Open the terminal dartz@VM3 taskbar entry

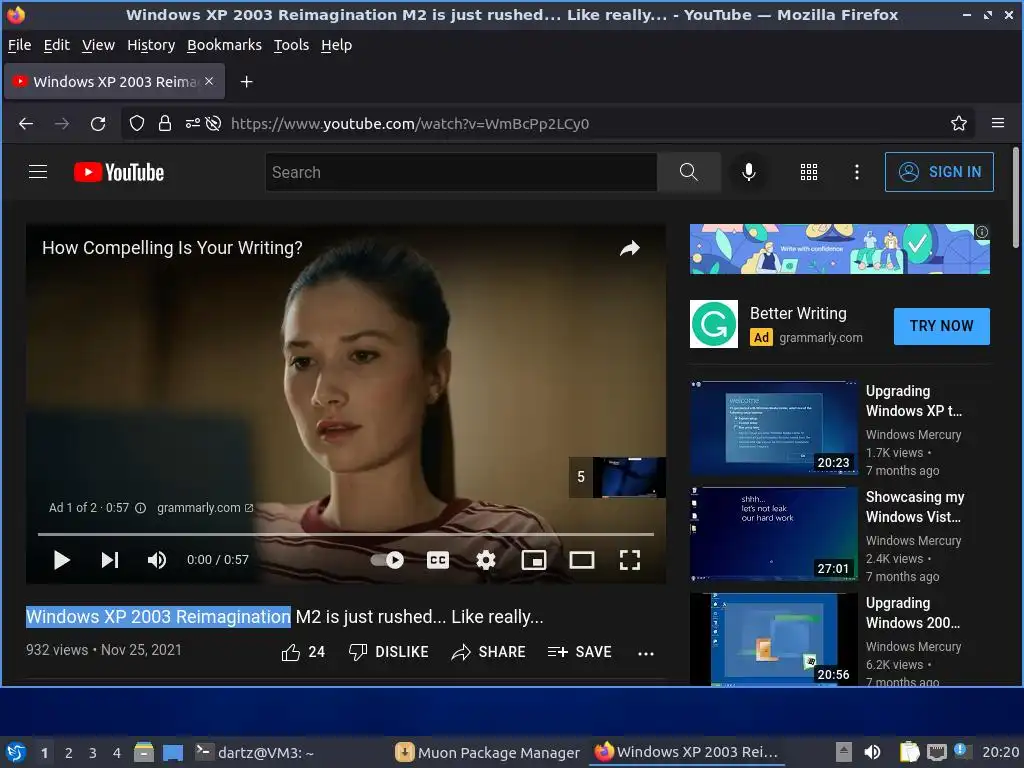pyautogui.click(x=255, y=752)
